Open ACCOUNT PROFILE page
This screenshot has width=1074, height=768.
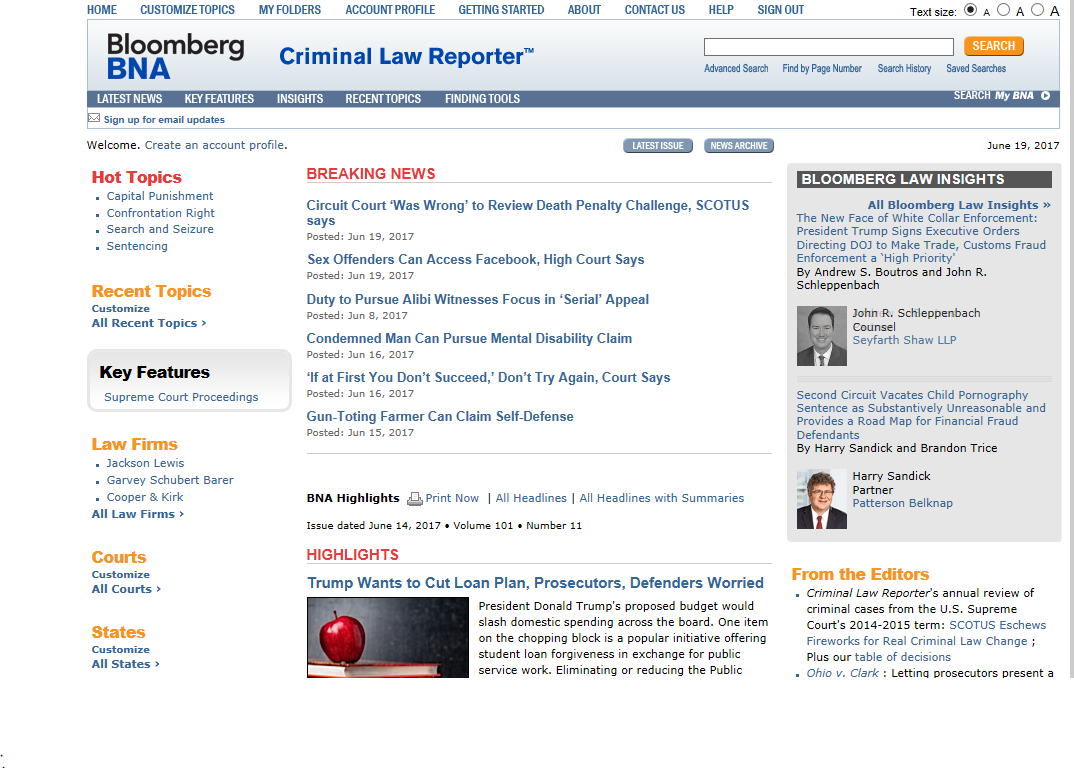coord(390,10)
